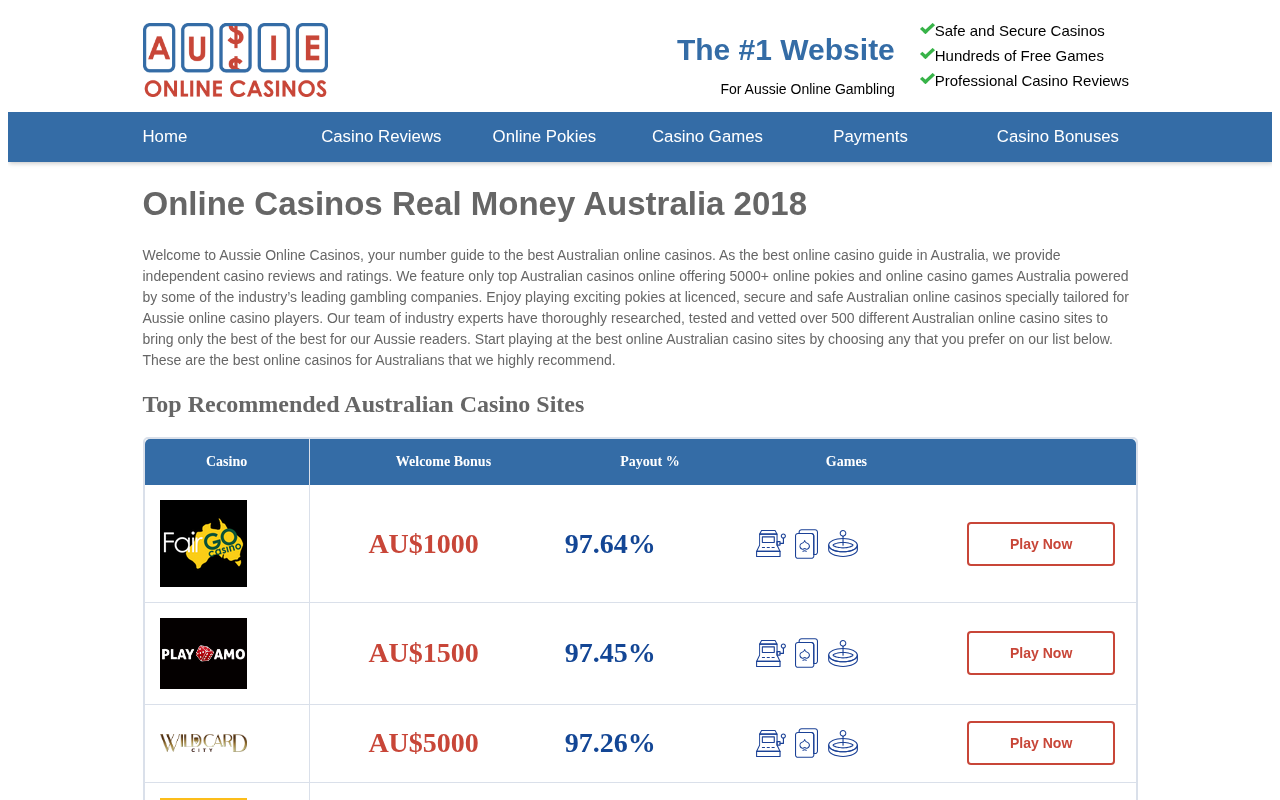Click Play Now for the AU$1500 bonus casino
This screenshot has height=800, width=1280.
1041,653
